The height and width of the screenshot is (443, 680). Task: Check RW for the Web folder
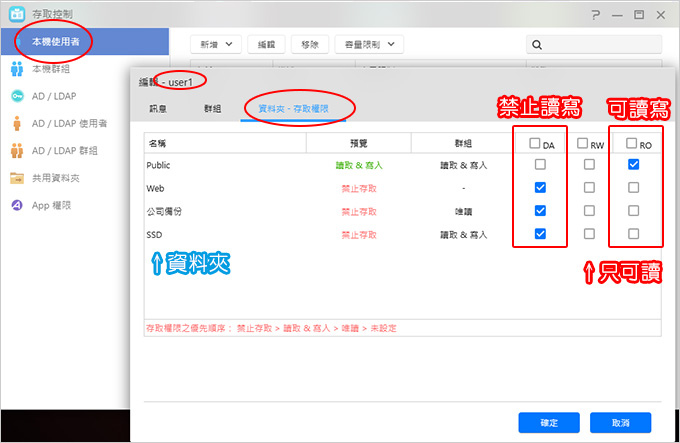tap(589, 188)
